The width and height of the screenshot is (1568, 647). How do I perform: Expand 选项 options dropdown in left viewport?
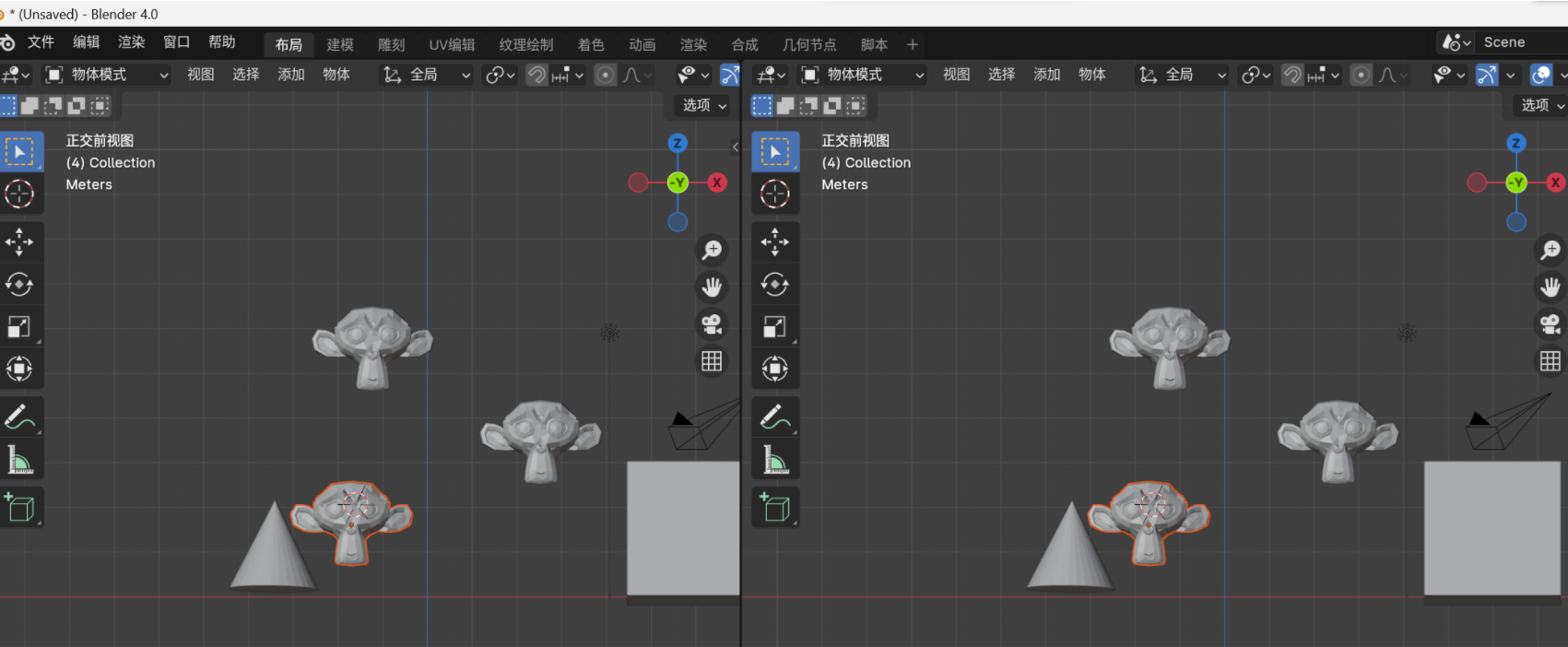[703, 105]
